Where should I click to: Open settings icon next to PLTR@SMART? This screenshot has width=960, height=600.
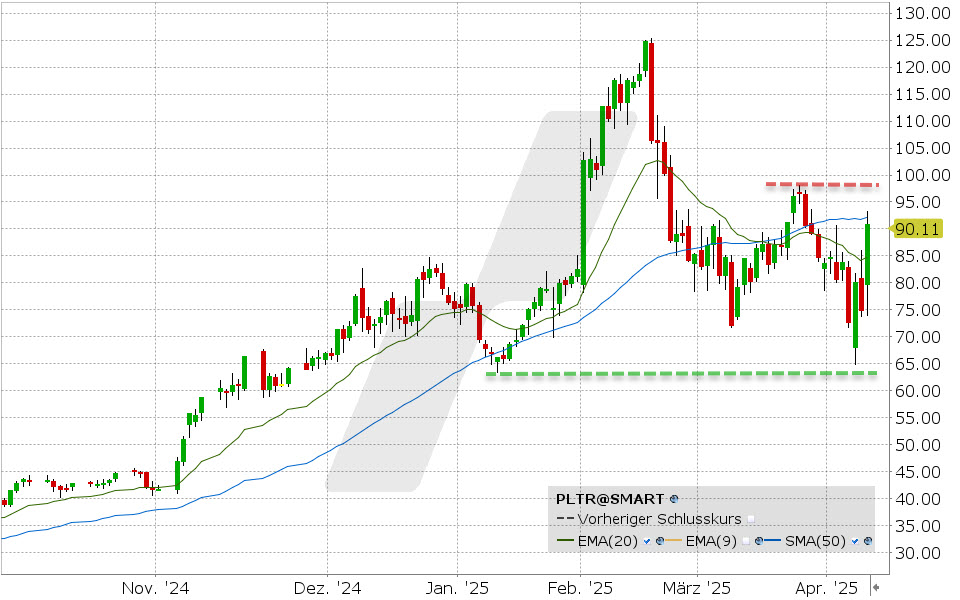point(674,499)
